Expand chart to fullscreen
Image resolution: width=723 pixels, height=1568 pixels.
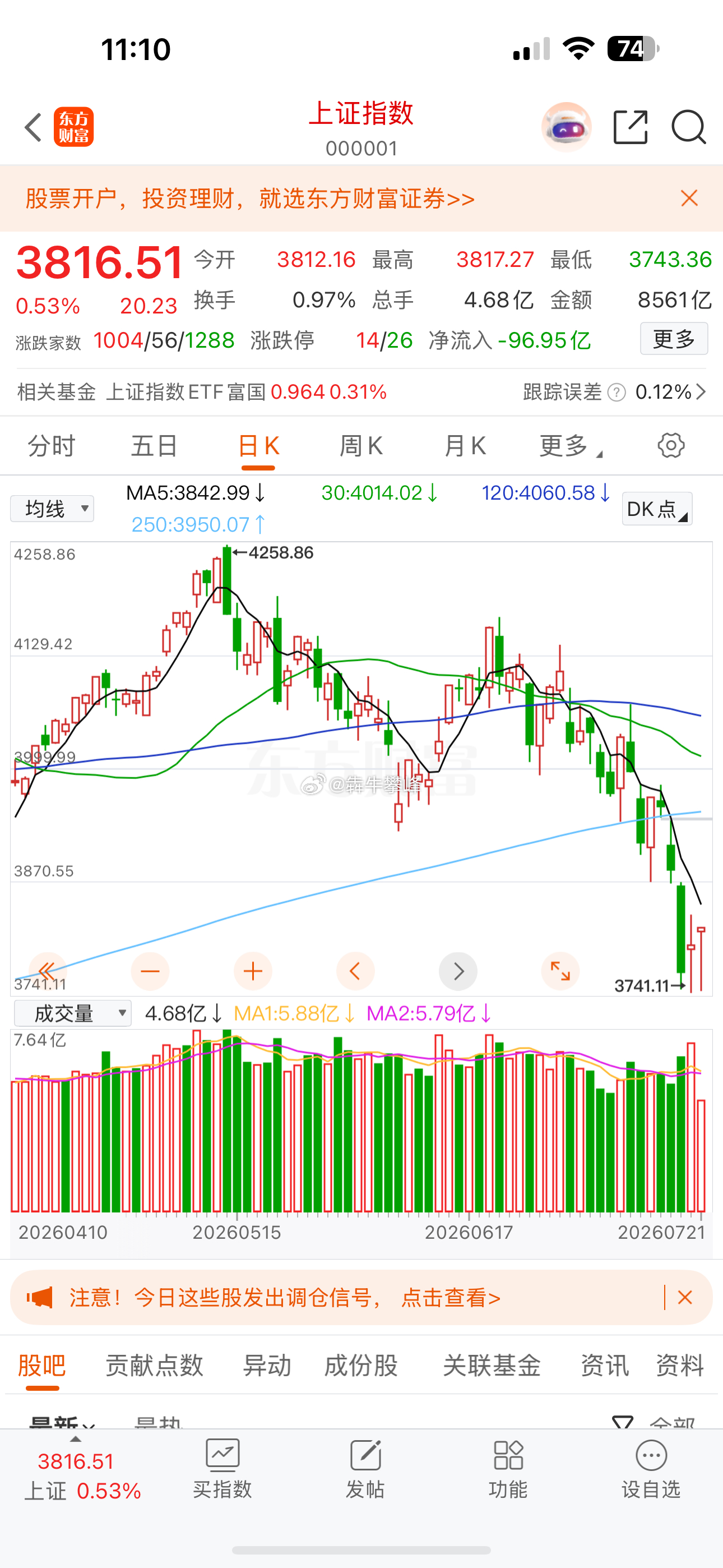(x=560, y=971)
